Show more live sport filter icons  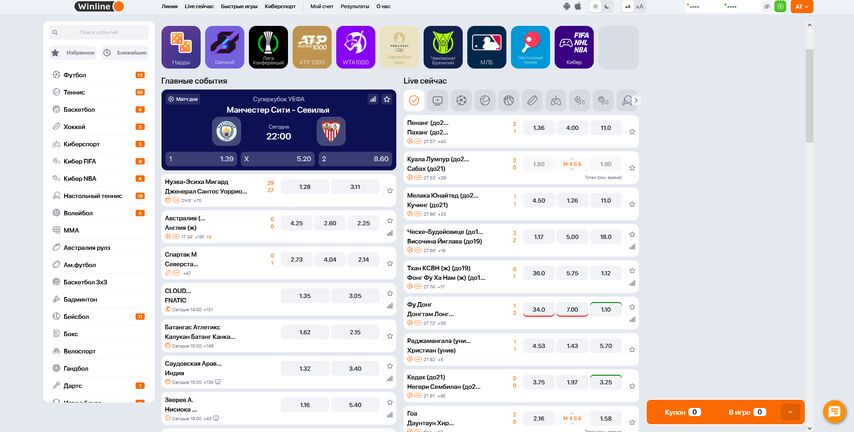coord(636,100)
